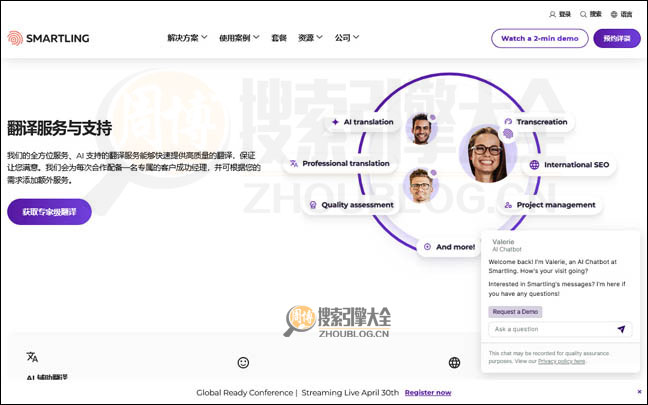Expand the 资源 dropdown menu
Image resolution: width=648 pixels, height=405 pixels.
[310, 38]
